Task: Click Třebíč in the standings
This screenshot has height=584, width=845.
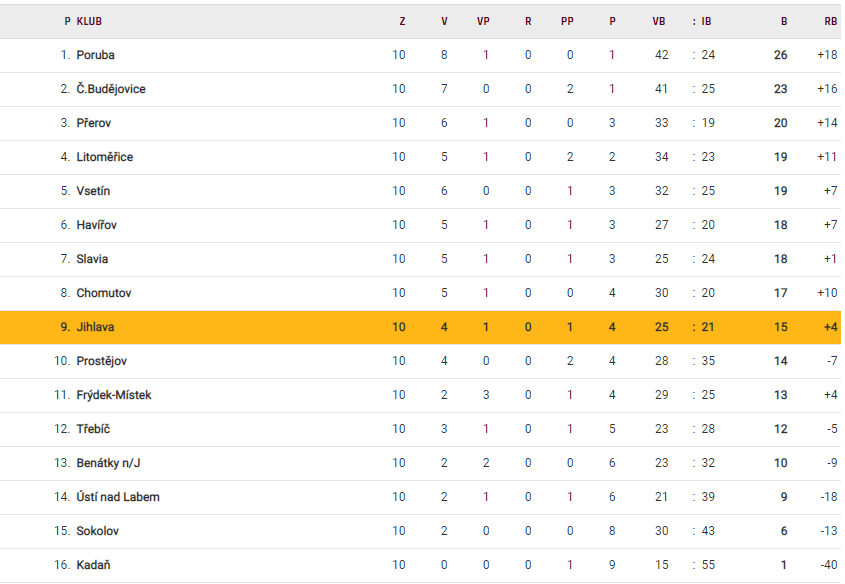Action: coord(93,429)
